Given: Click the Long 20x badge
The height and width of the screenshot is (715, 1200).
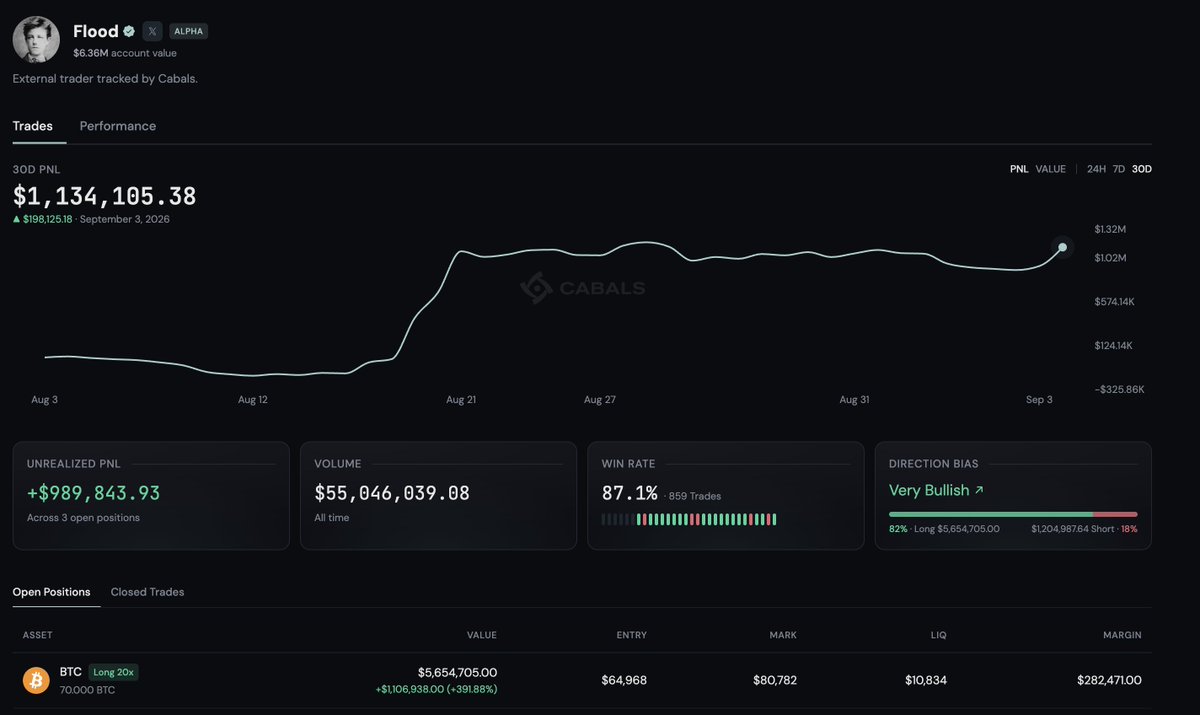Looking at the screenshot, I should tap(113, 672).
